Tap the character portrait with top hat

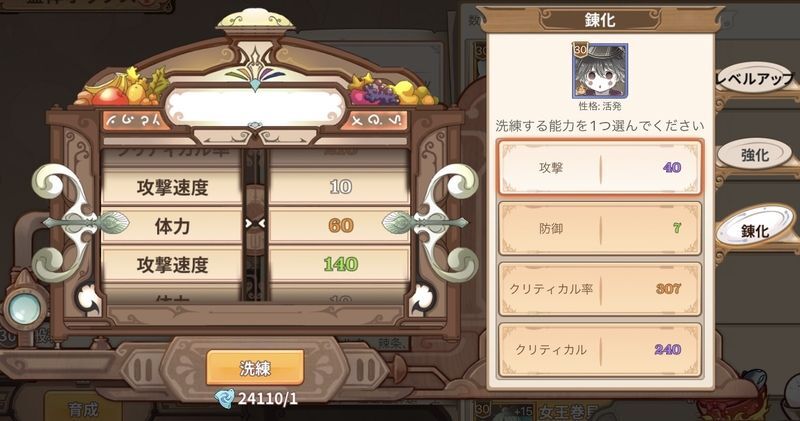click(x=600, y=70)
